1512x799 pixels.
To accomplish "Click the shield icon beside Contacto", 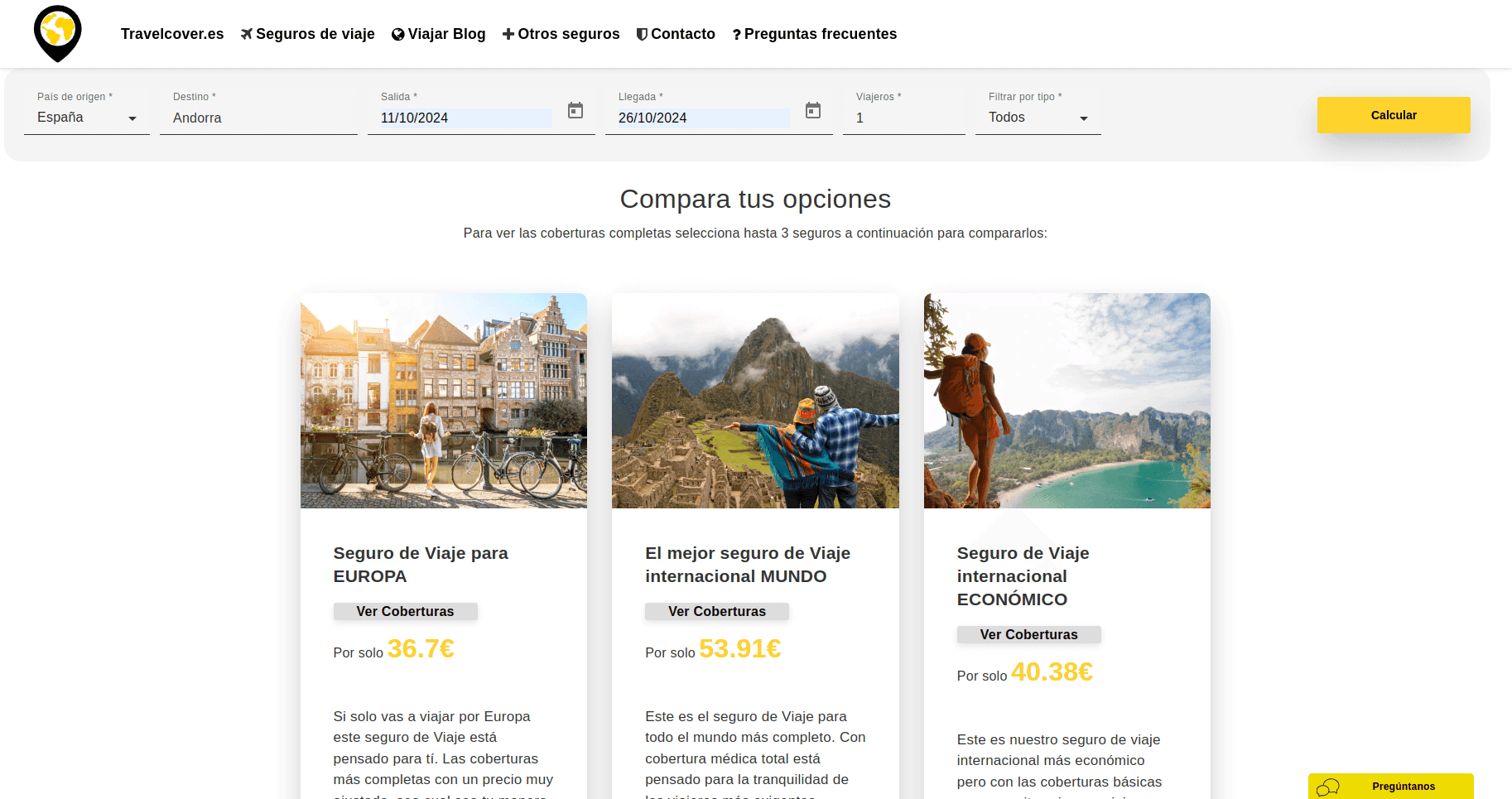I will (642, 34).
